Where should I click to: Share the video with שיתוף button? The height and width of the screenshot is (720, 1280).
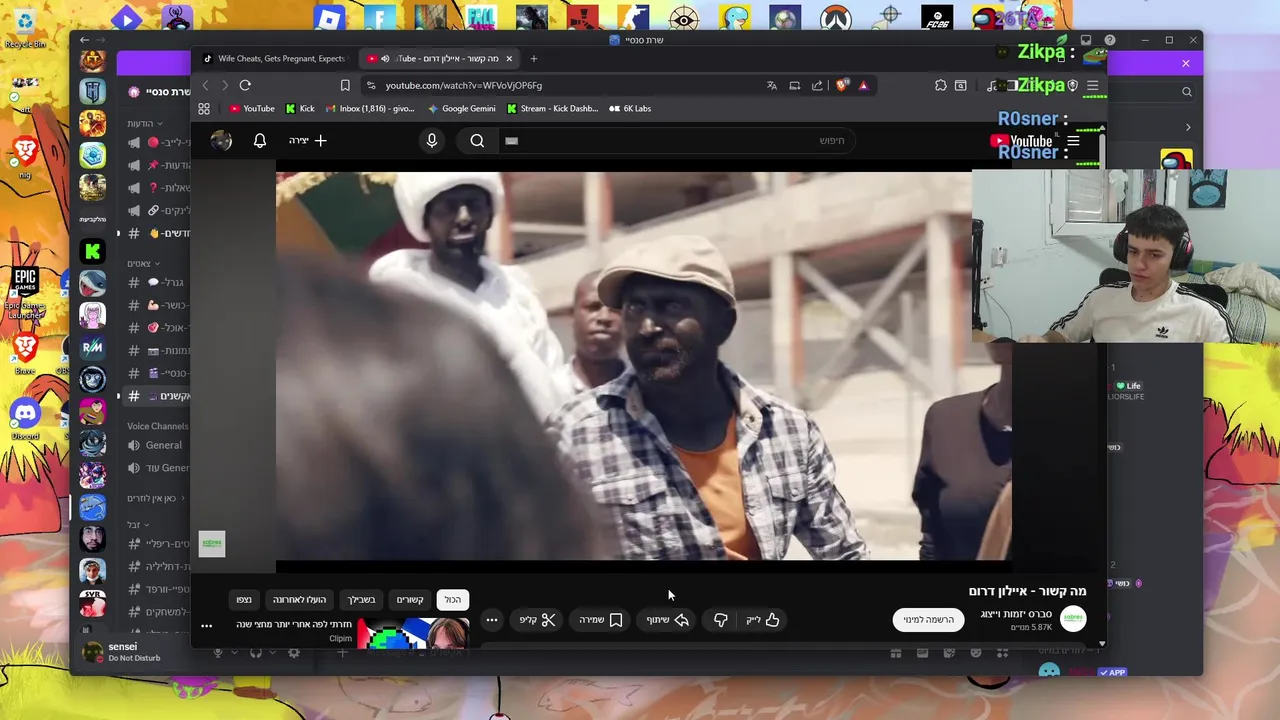point(667,620)
